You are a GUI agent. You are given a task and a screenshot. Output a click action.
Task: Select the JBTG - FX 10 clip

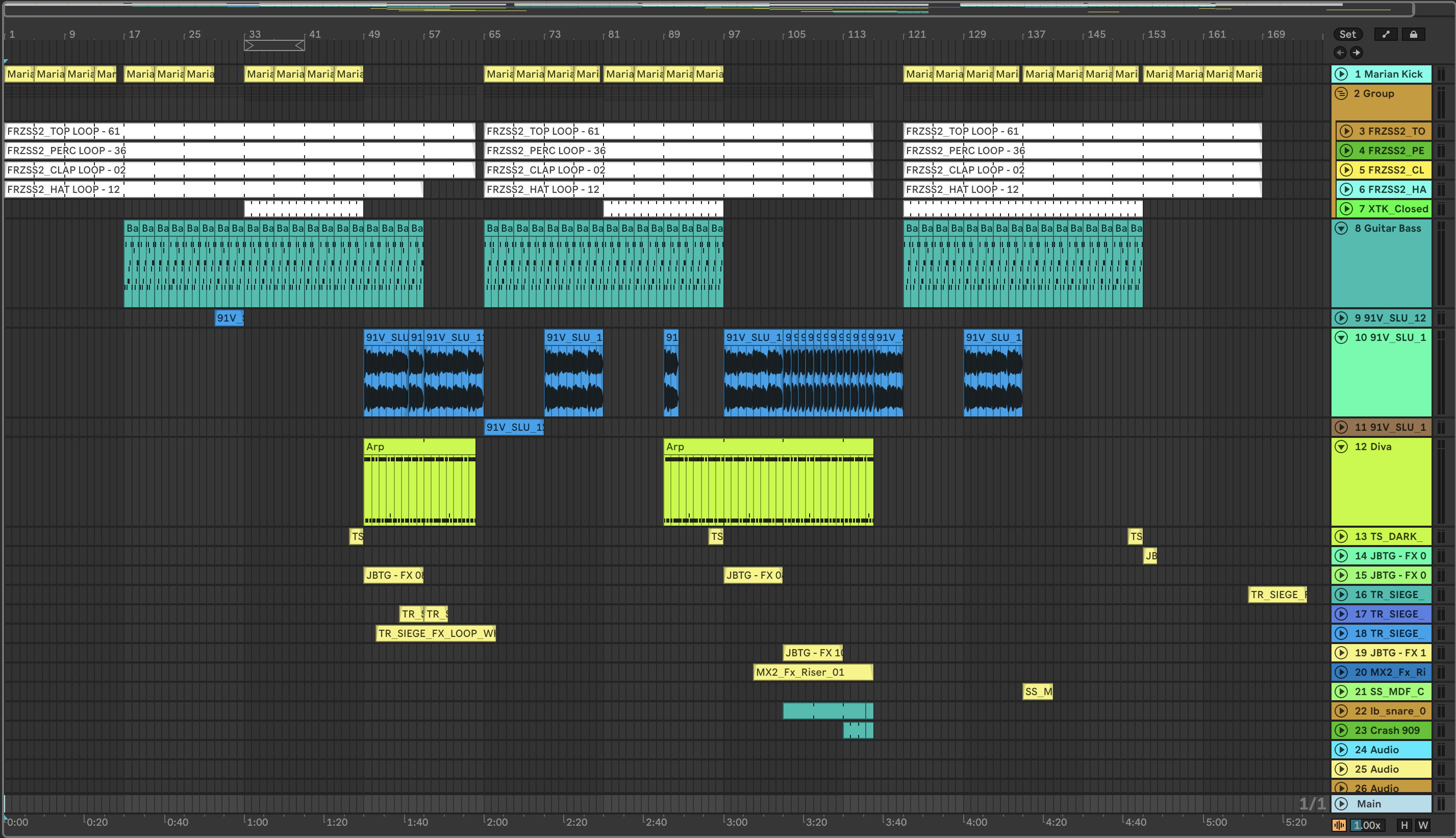(x=812, y=653)
